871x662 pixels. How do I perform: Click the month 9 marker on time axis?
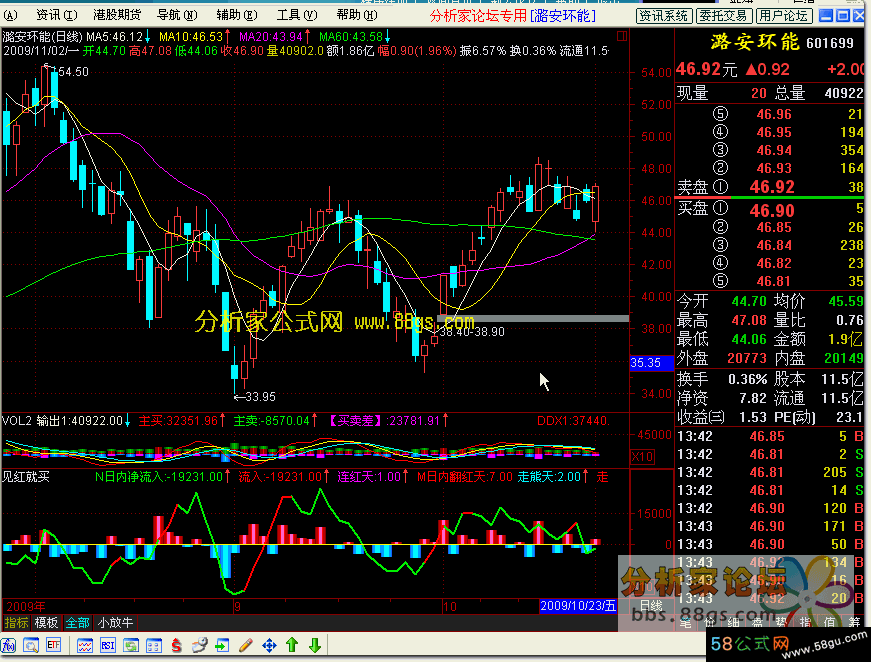[x=237, y=606]
